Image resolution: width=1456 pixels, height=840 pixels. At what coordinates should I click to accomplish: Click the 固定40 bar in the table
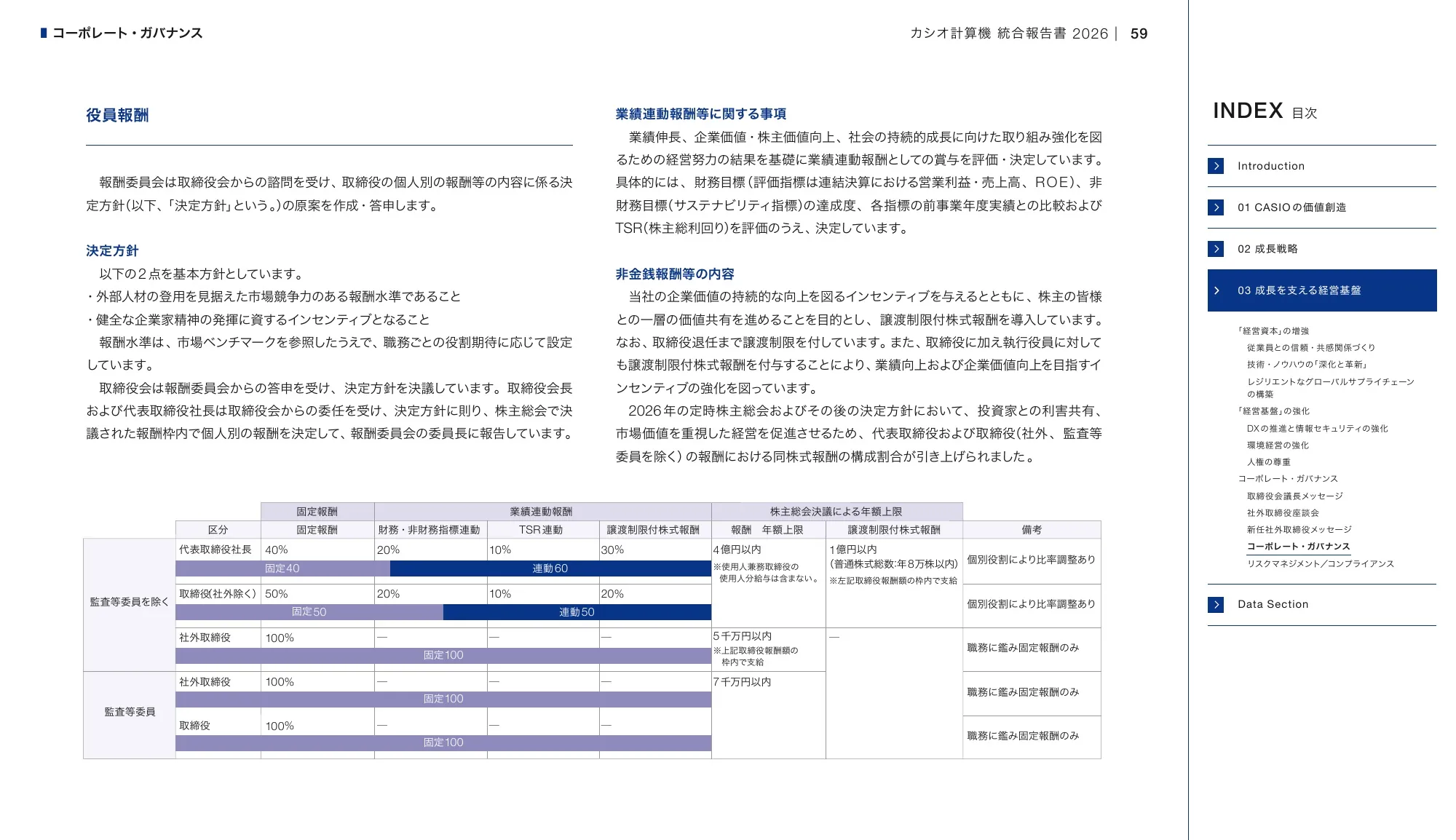[x=282, y=568]
